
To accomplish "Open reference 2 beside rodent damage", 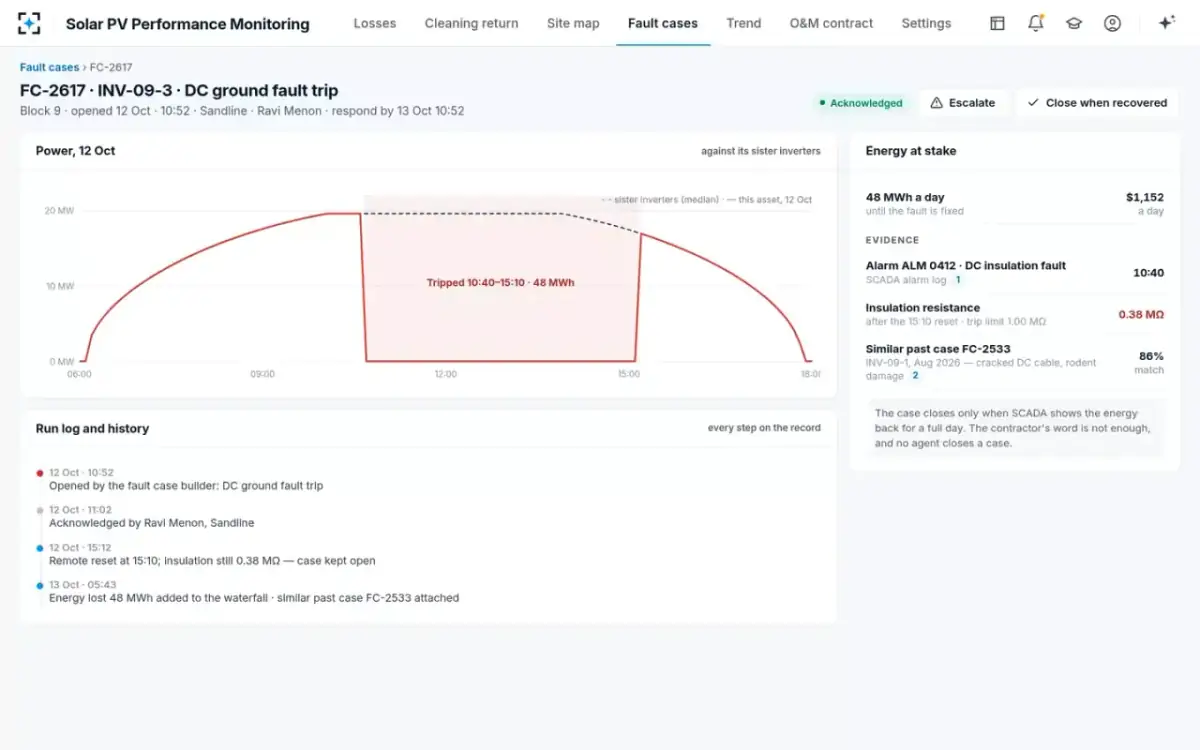I will click(x=915, y=376).
